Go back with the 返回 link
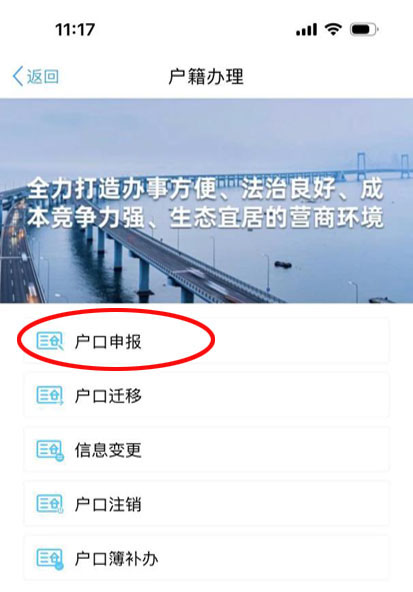Viewport: 413px width, 592px height. pos(43,77)
